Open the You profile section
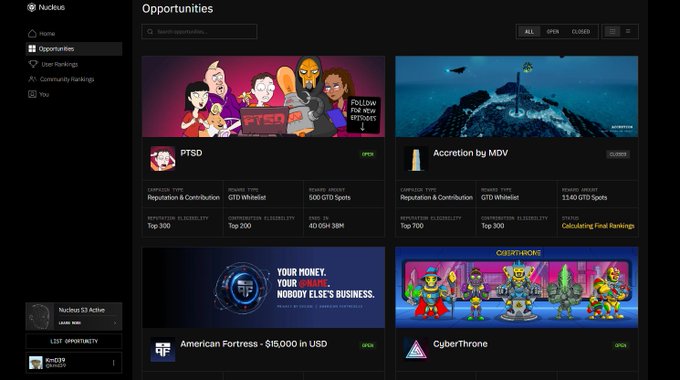 point(74,94)
